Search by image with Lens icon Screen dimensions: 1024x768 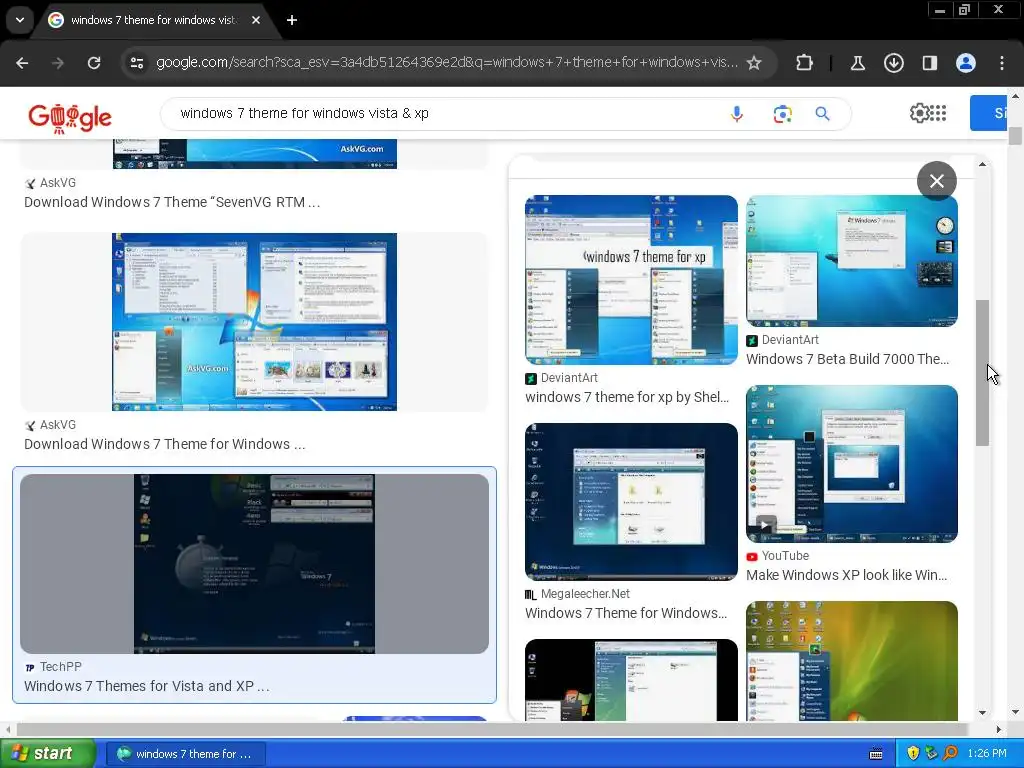782,114
